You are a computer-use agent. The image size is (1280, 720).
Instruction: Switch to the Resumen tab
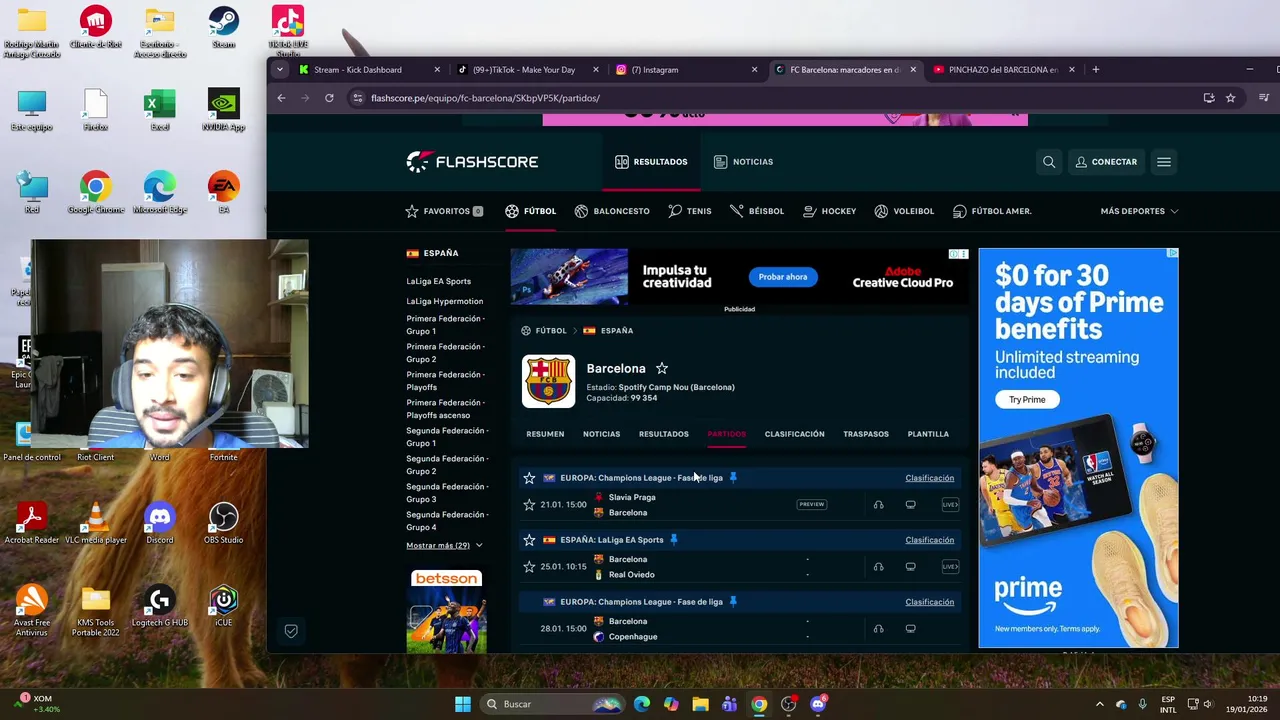(x=545, y=434)
